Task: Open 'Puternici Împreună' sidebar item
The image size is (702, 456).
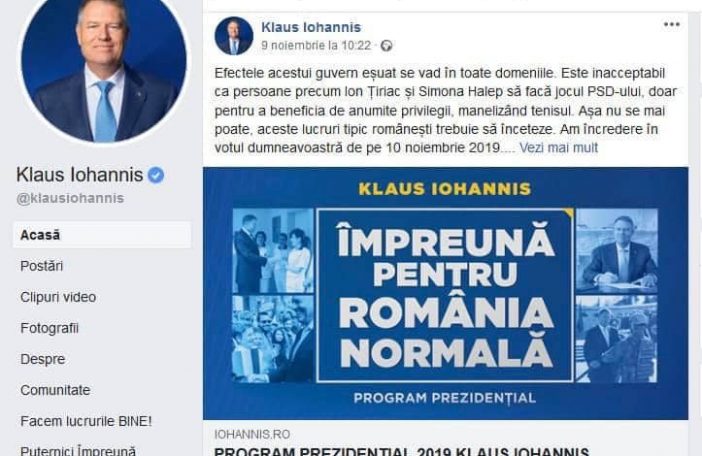Action: pyautogui.click(x=78, y=450)
